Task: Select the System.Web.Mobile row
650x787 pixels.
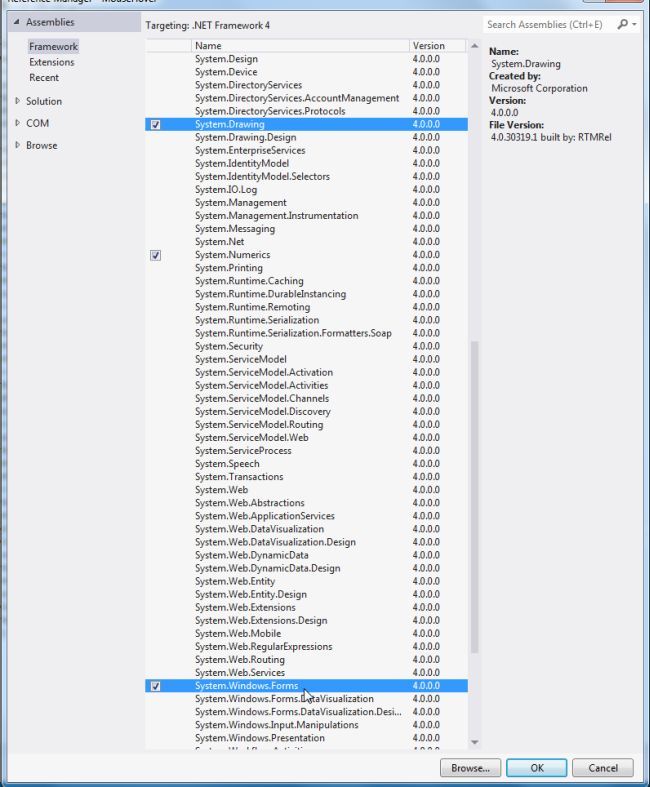Action: pyautogui.click(x=306, y=633)
